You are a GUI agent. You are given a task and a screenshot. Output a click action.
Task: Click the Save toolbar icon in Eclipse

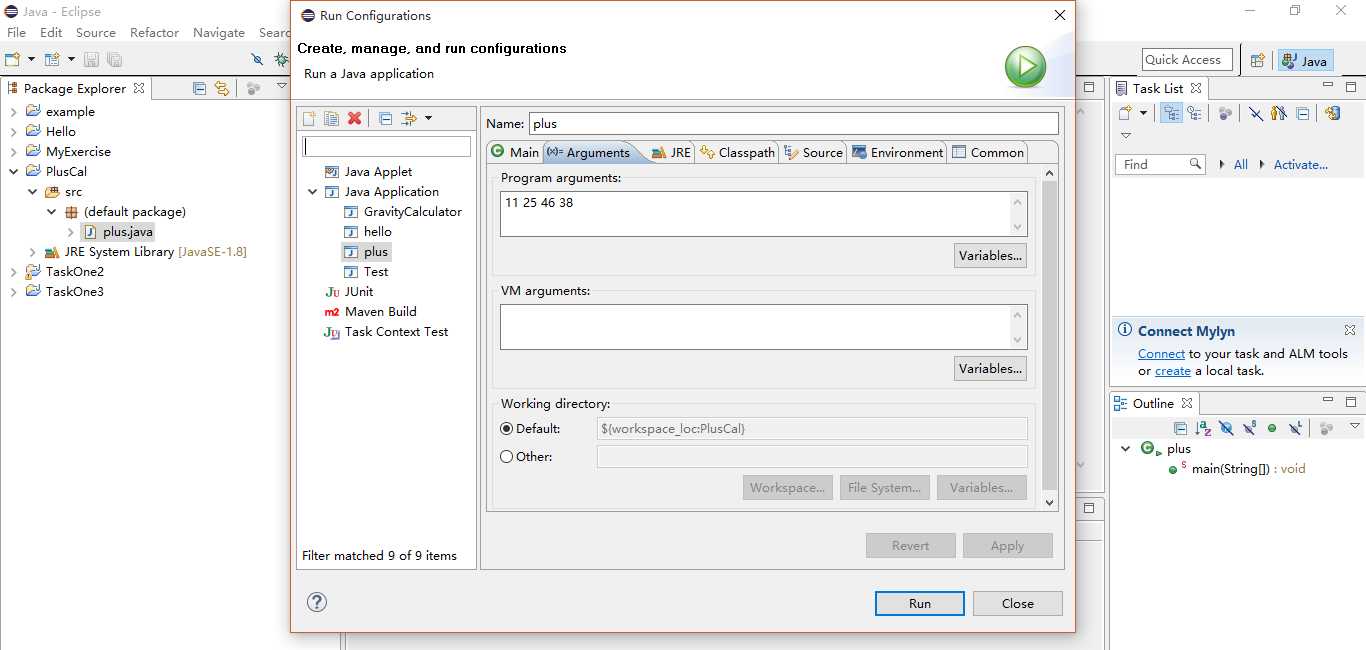[x=91, y=60]
